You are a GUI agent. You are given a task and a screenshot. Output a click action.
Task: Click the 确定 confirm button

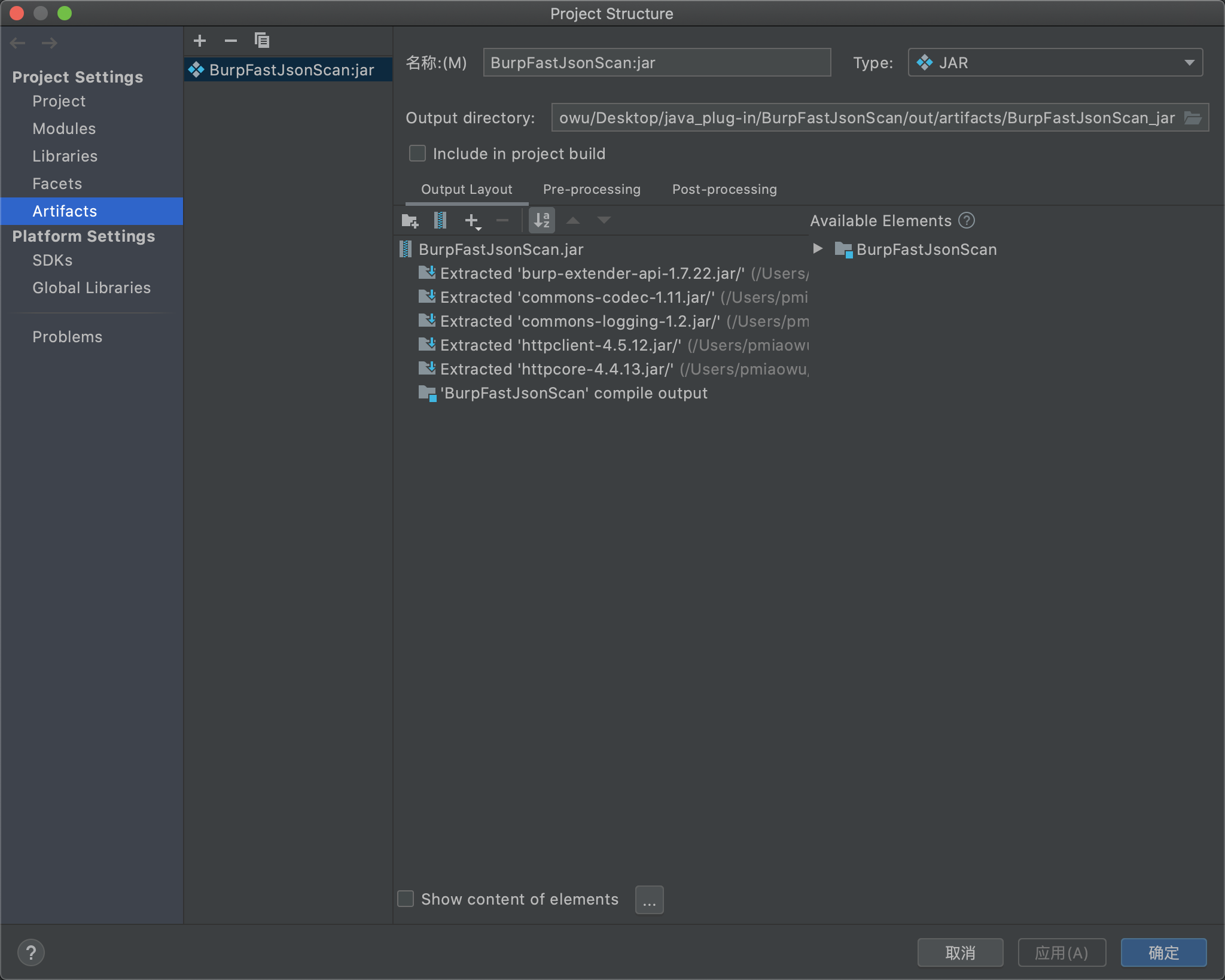(x=1163, y=952)
